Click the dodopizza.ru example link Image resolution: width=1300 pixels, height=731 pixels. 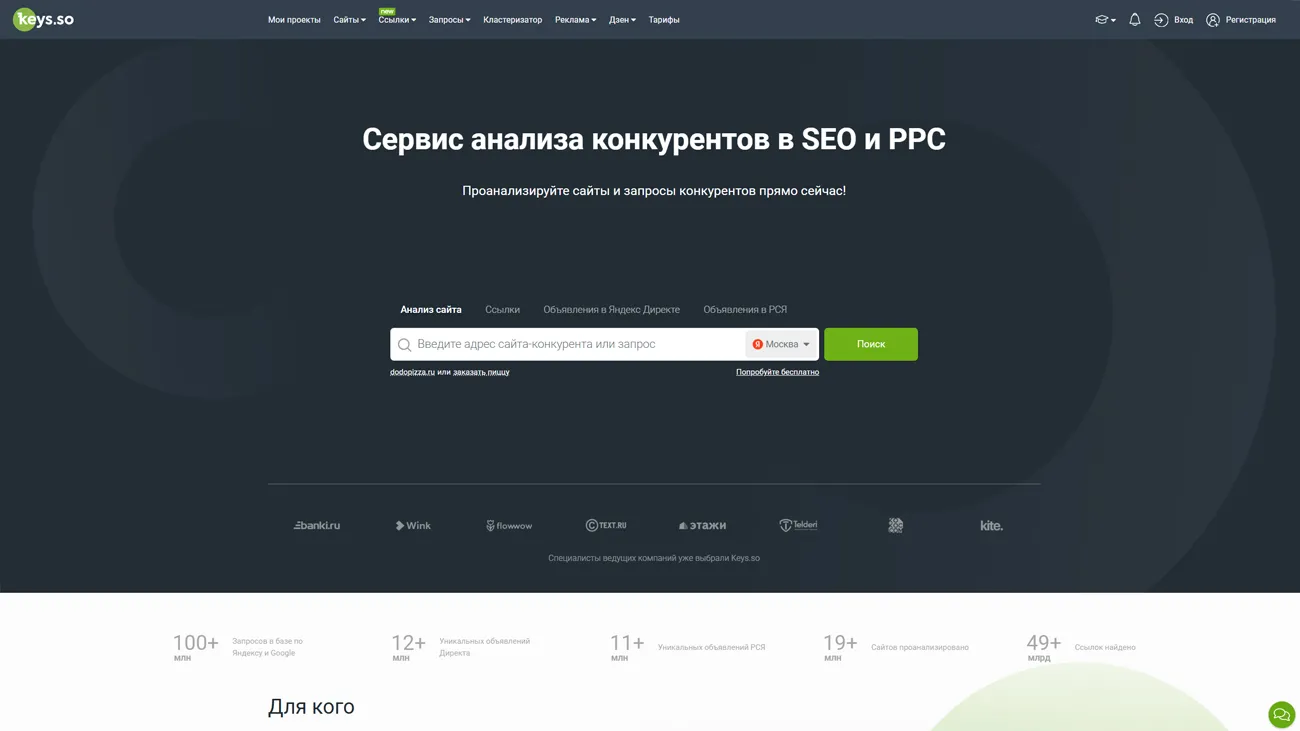click(x=412, y=372)
